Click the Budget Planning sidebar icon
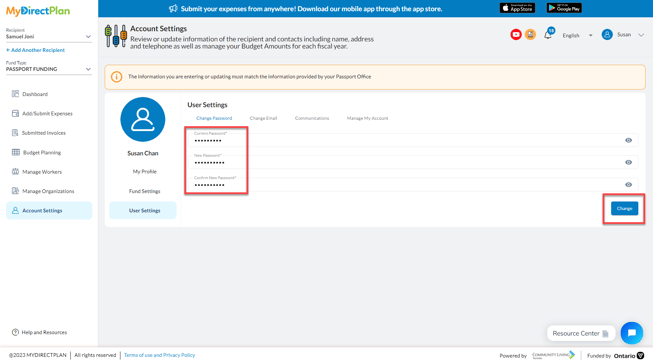This screenshot has width=653, height=364. [15, 152]
